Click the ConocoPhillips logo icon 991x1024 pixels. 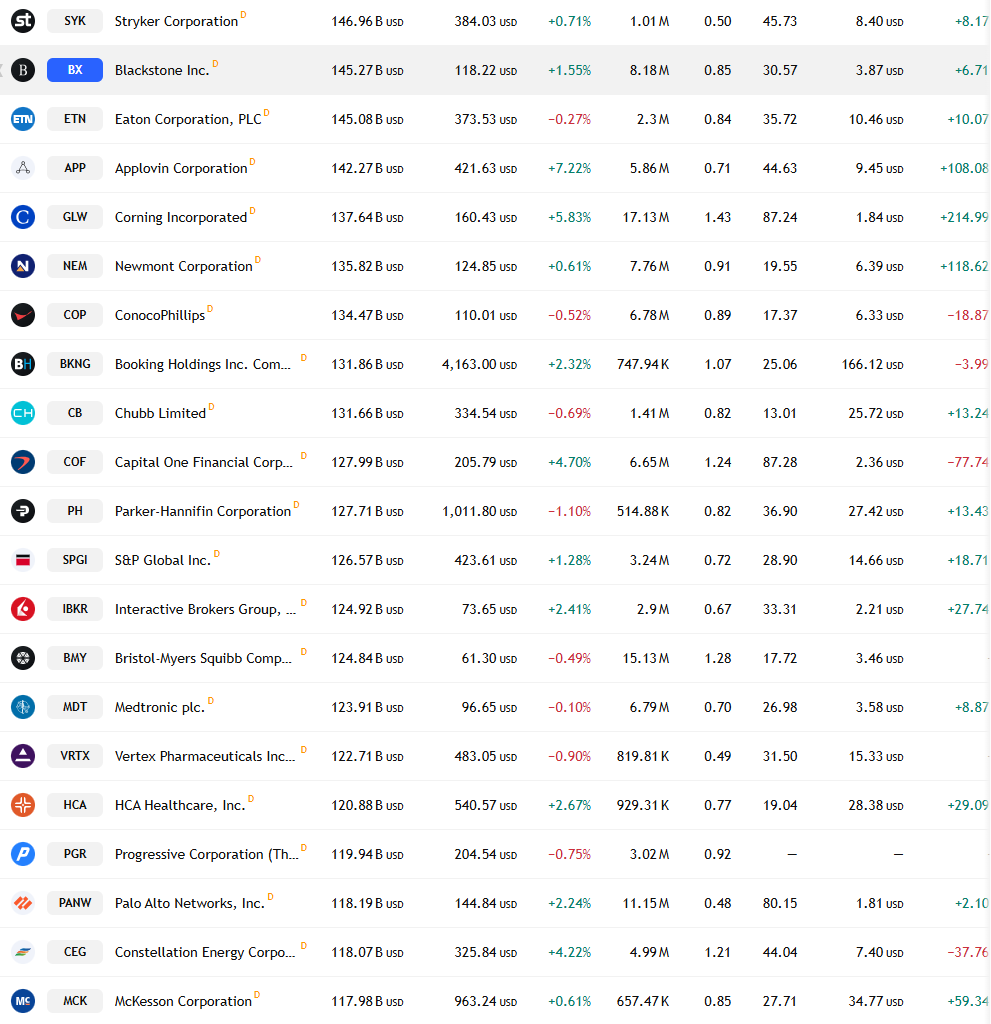23,315
